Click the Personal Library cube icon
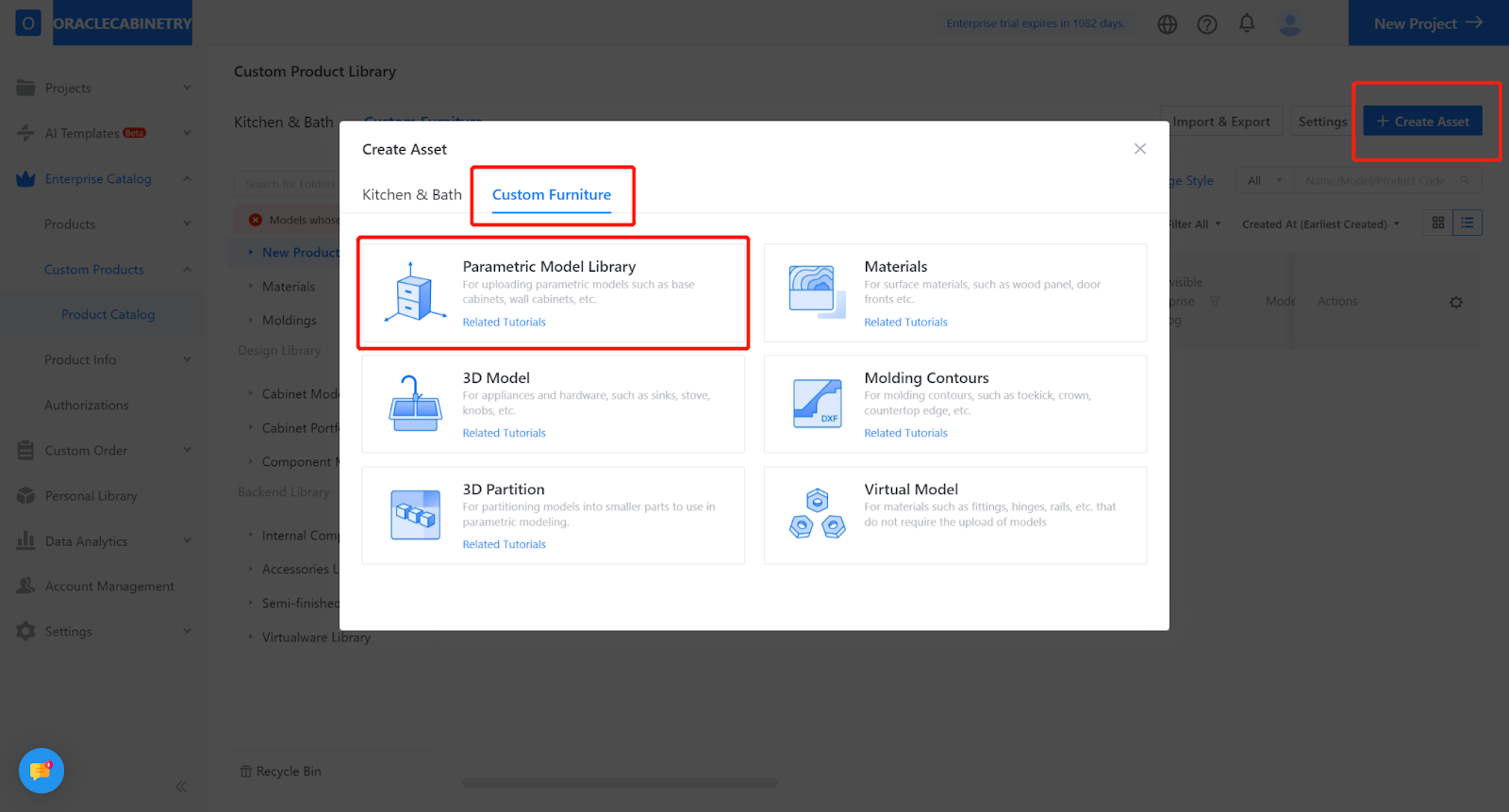Screen dimensions: 1509x812 point(25,495)
